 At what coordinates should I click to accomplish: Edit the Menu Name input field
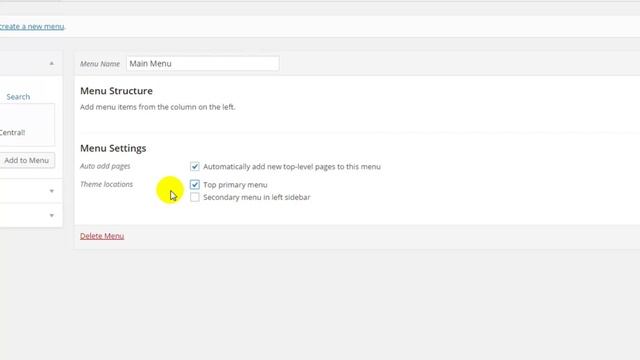pos(202,63)
